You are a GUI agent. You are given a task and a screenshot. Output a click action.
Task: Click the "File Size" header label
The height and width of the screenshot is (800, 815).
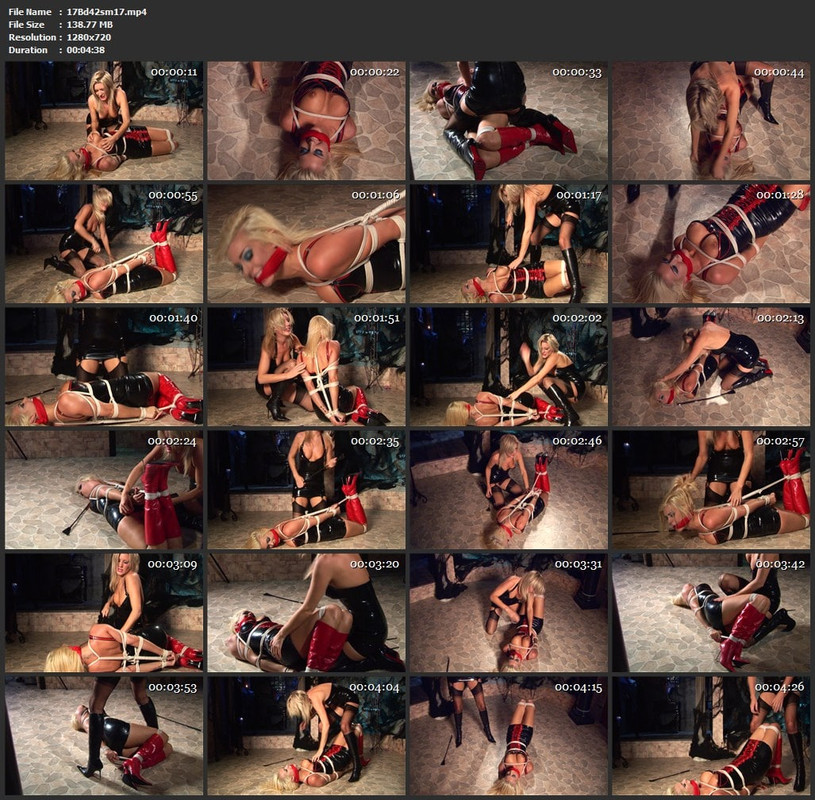(27, 24)
